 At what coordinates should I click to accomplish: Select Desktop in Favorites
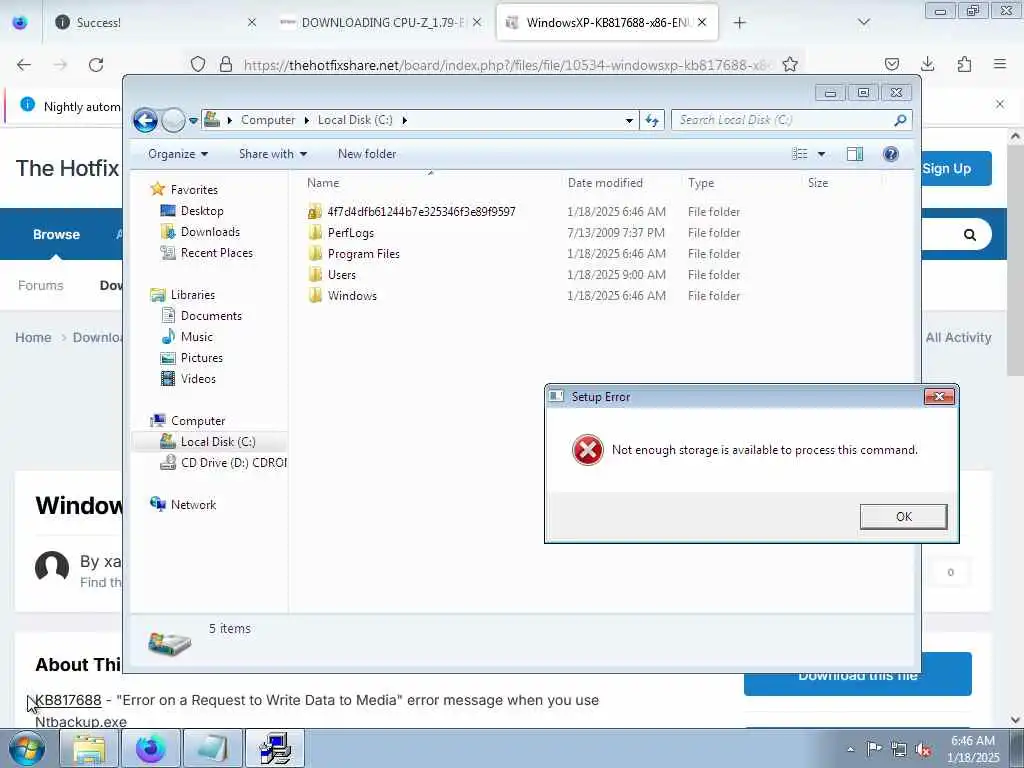[x=202, y=211]
